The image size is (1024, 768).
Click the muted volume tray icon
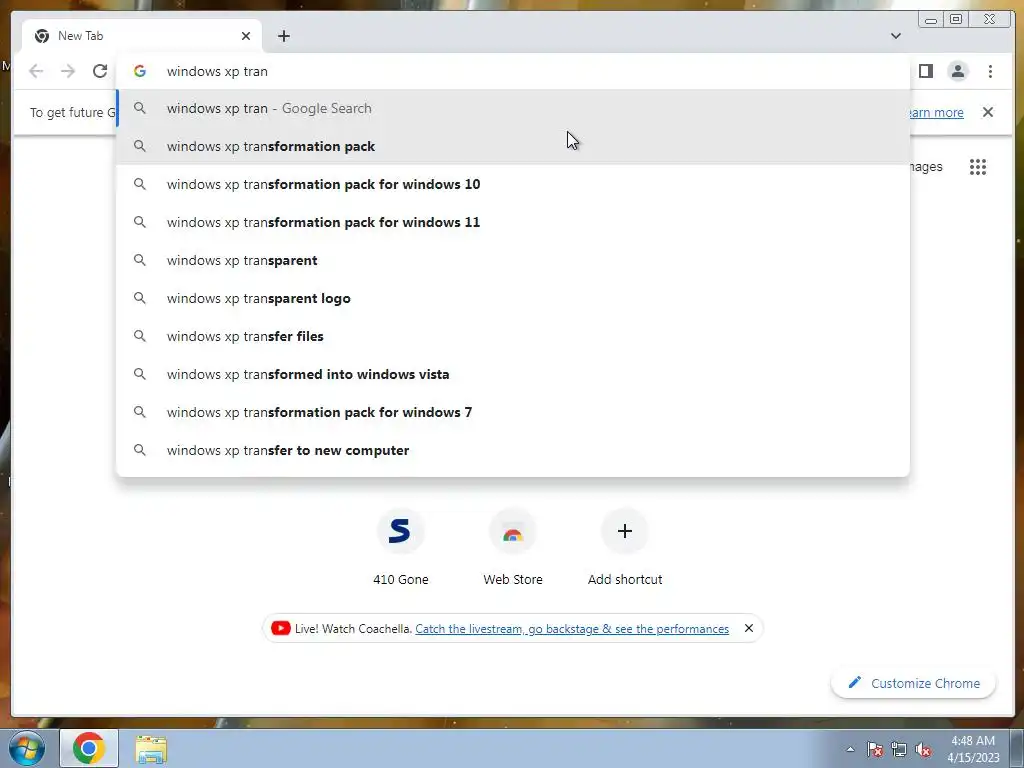click(x=923, y=749)
